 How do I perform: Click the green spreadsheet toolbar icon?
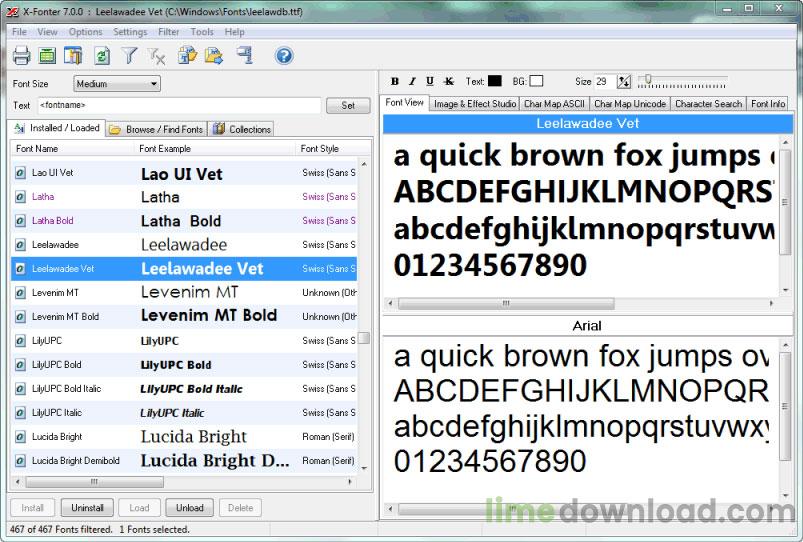(47, 56)
